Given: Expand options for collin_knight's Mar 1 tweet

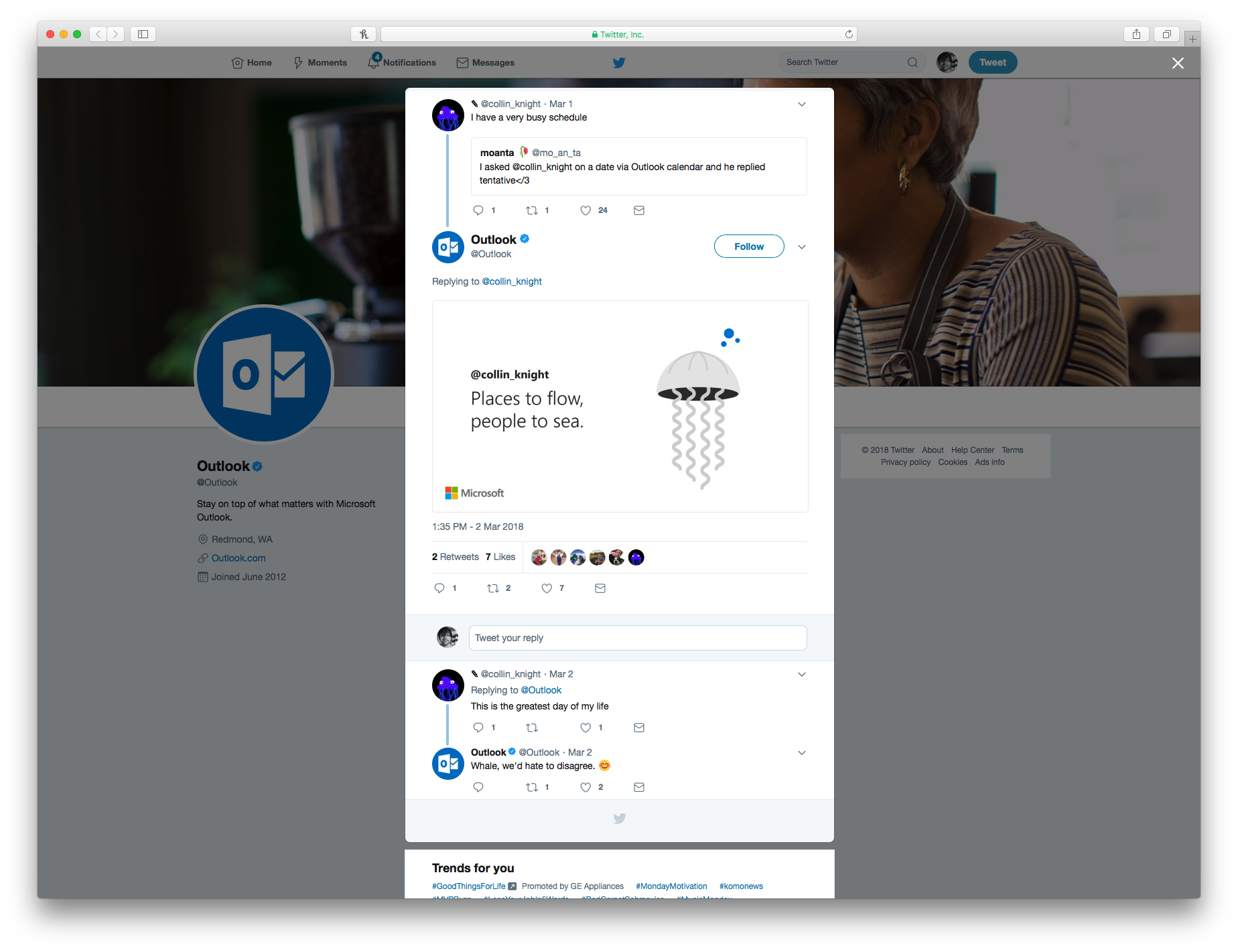Looking at the screenshot, I should 802,105.
